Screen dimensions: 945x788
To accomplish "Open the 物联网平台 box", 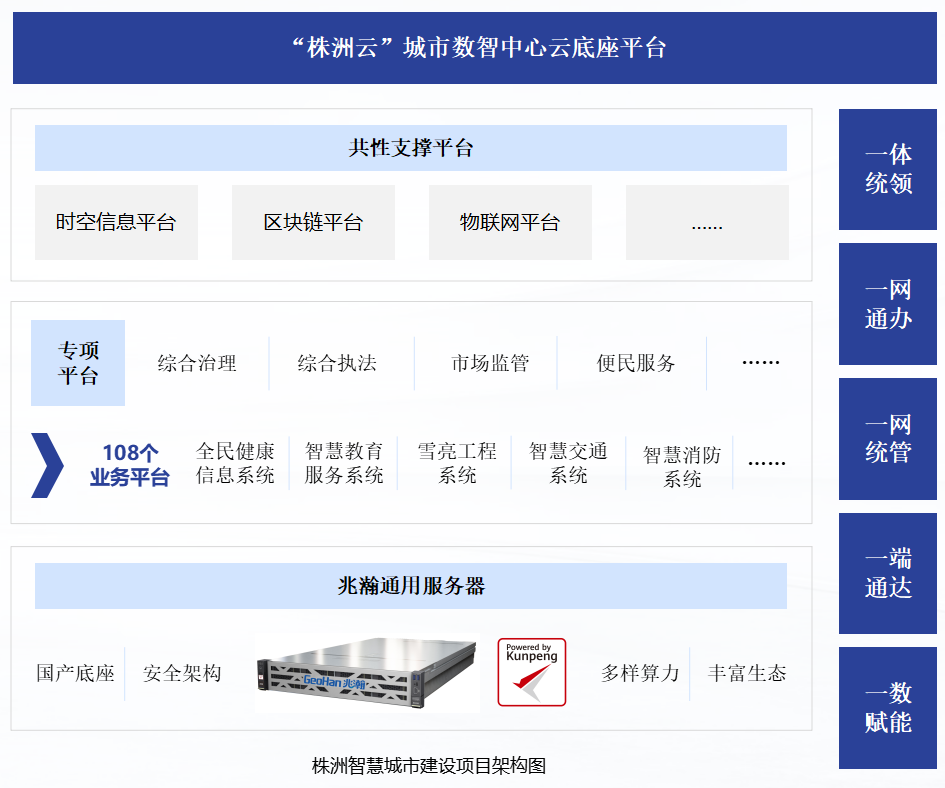I will click(x=510, y=222).
